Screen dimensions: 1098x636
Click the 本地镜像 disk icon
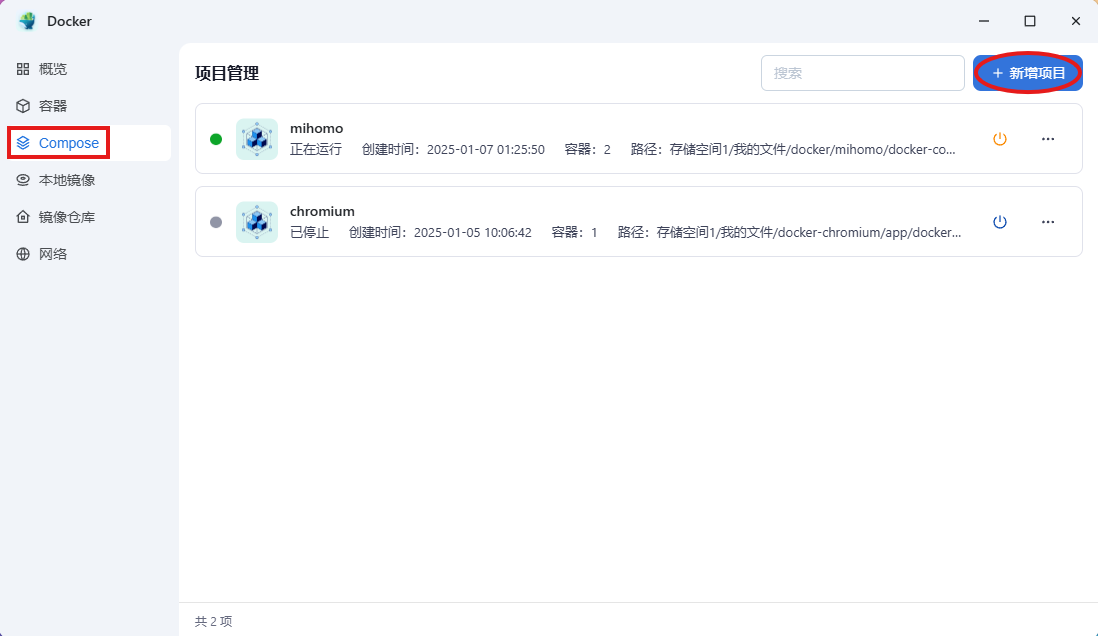click(23, 180)
